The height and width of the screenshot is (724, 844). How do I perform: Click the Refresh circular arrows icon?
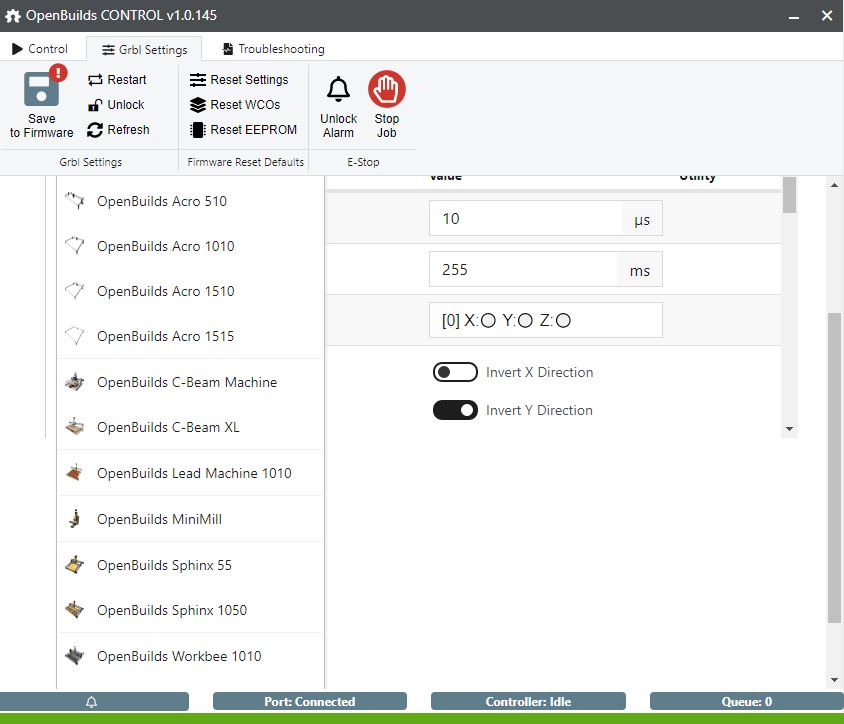[95, 130]
